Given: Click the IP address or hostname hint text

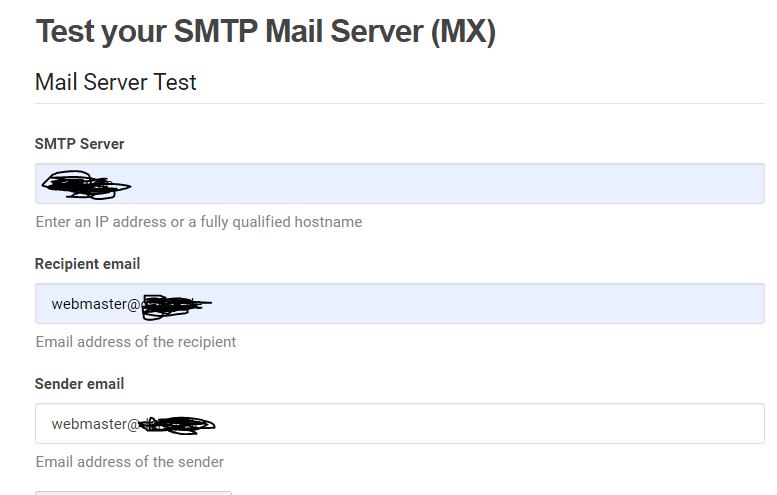Looking at the screenshot, I should (198, 222).
